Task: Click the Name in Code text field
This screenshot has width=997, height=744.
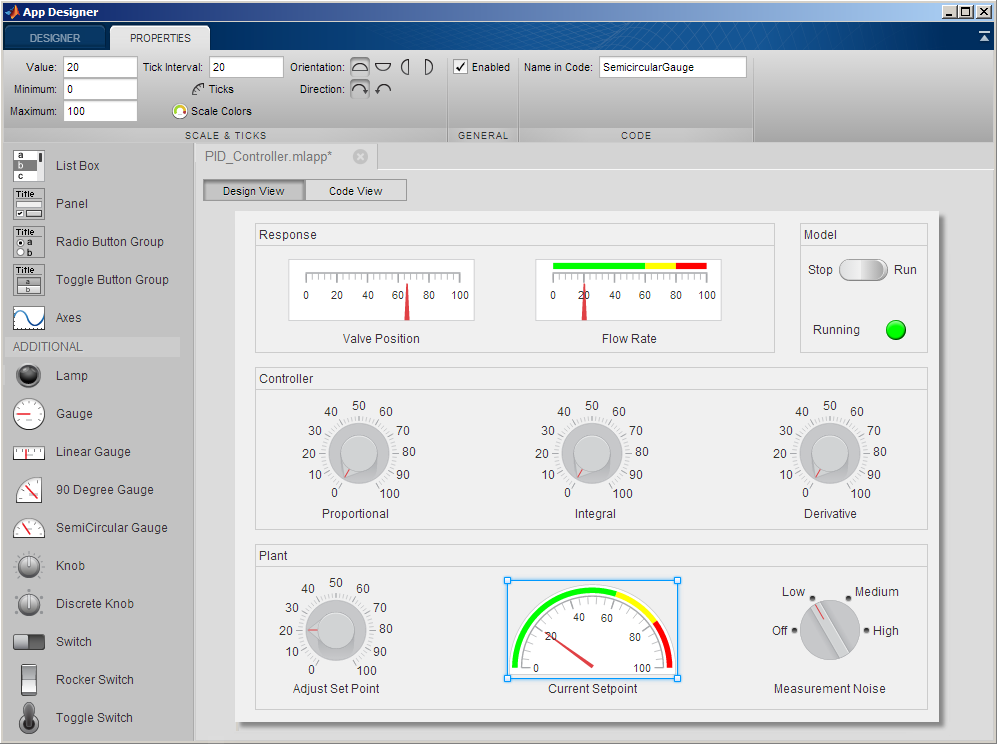Action: [672, 67]
